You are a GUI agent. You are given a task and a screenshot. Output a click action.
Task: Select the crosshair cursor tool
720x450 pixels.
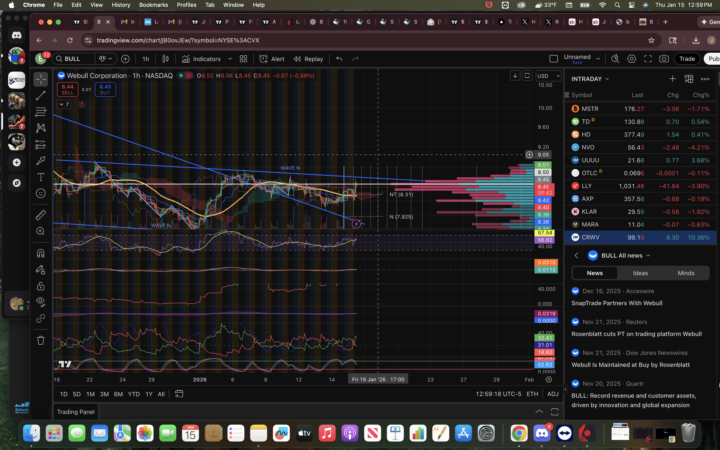[40, 79]
